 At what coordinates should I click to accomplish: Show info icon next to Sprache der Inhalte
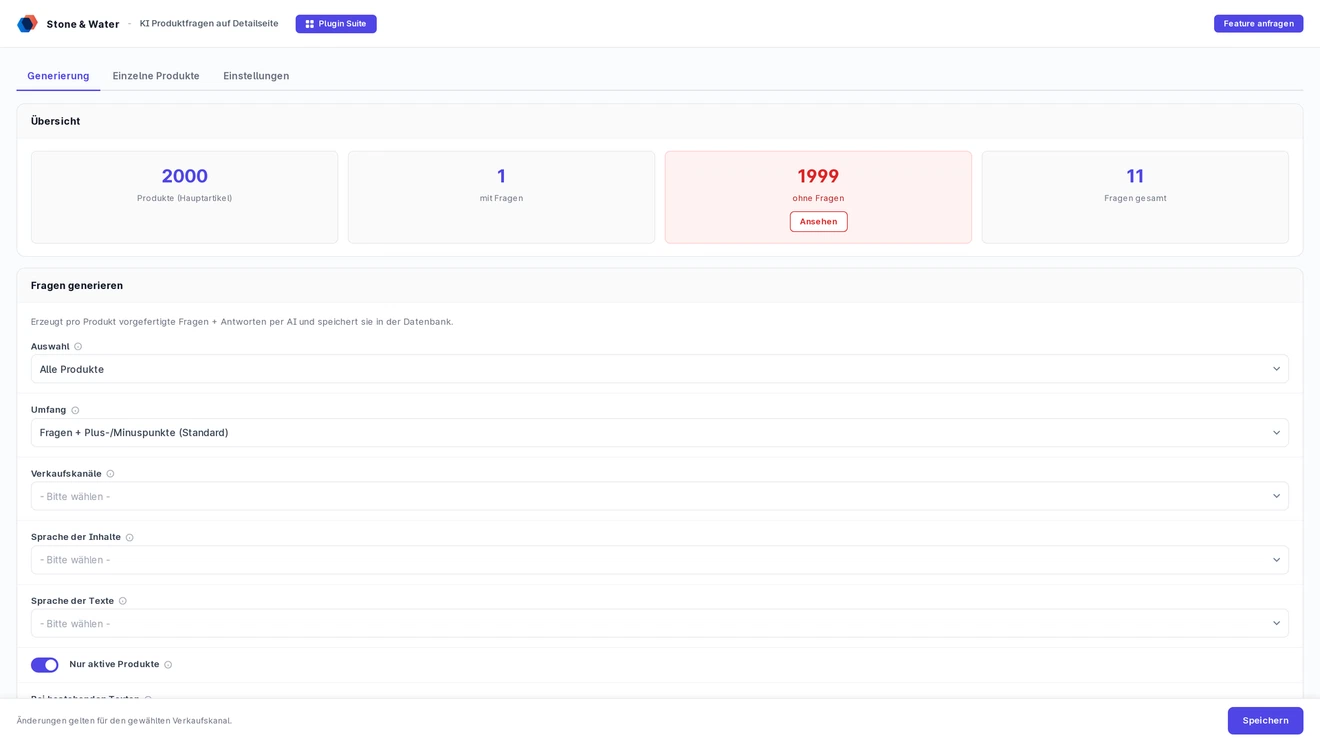point(129,538)
